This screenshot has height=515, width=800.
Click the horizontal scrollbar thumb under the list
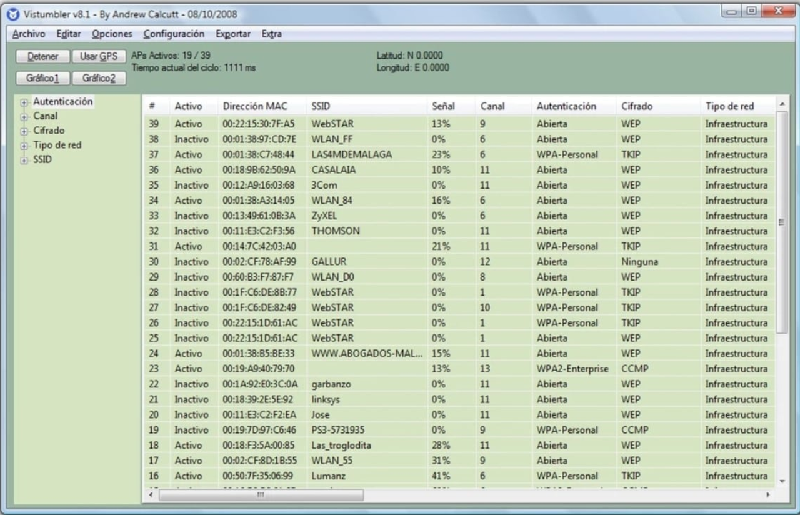pos(260,494)
